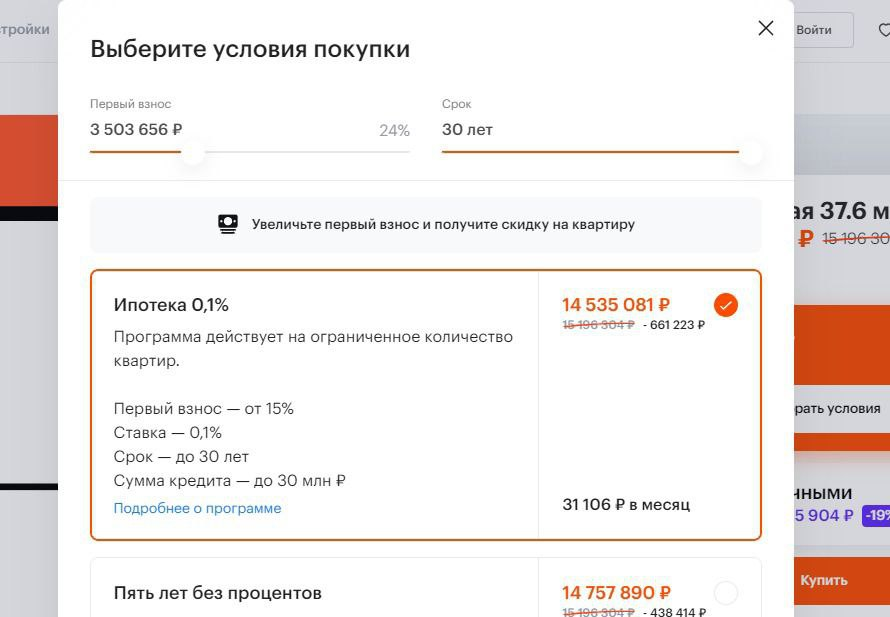Click the Первый взнос slider handle
This screenshot has height=617, width=890.
click(193, 153)
